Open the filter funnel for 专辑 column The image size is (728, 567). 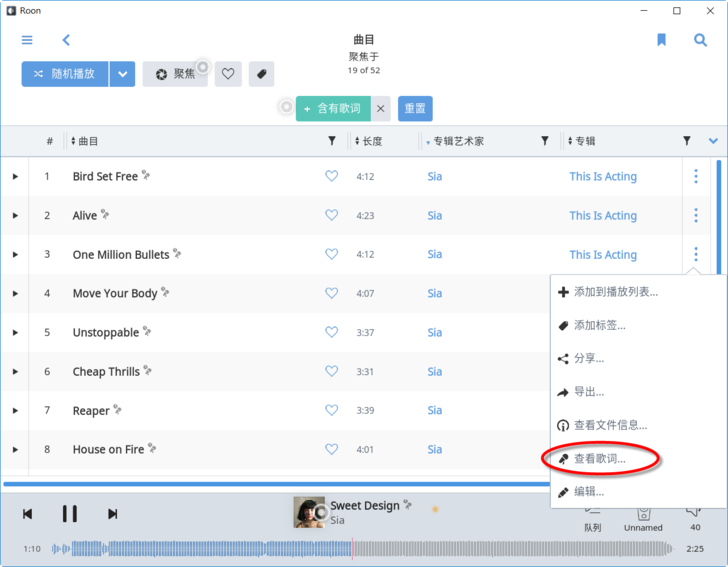pos(686,141)
